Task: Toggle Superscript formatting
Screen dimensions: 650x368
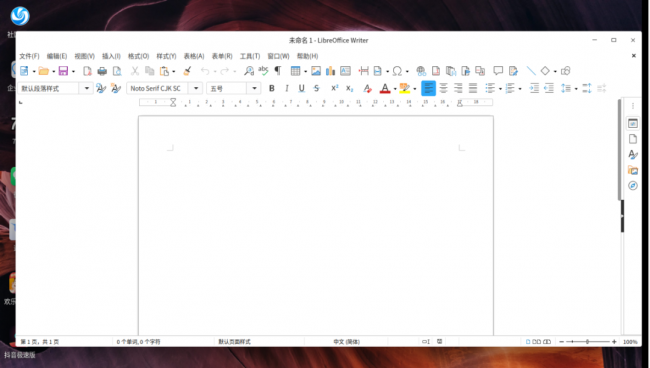Action: click(335, 88)
